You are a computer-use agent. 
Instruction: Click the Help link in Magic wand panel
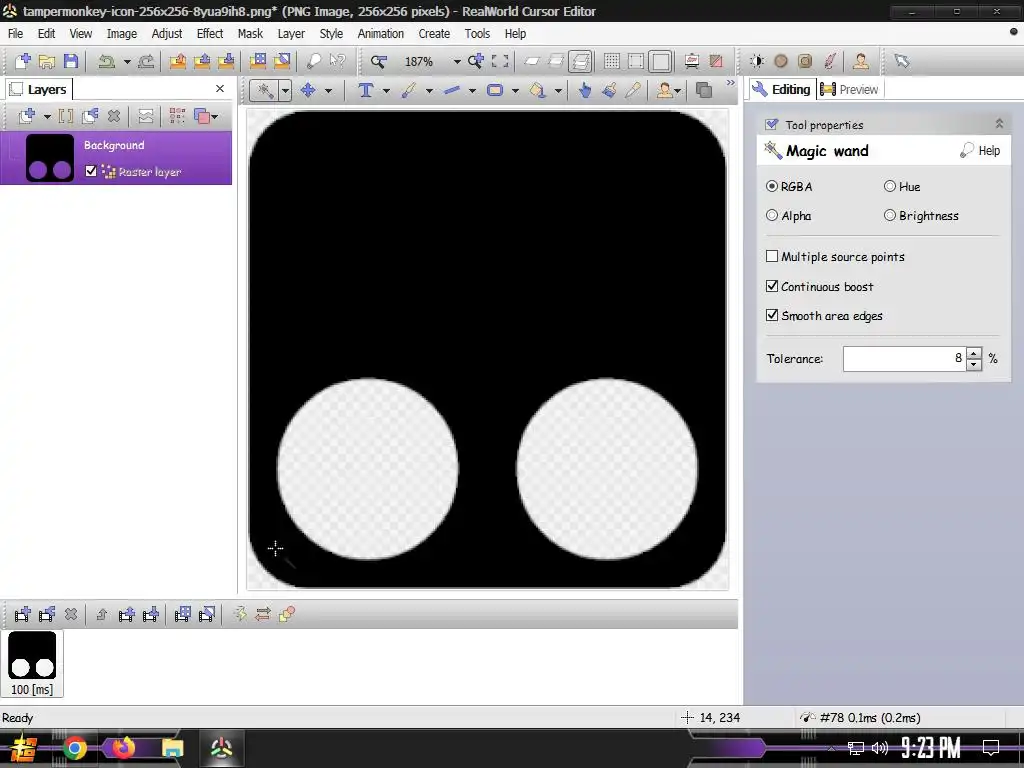click(980, 151)
